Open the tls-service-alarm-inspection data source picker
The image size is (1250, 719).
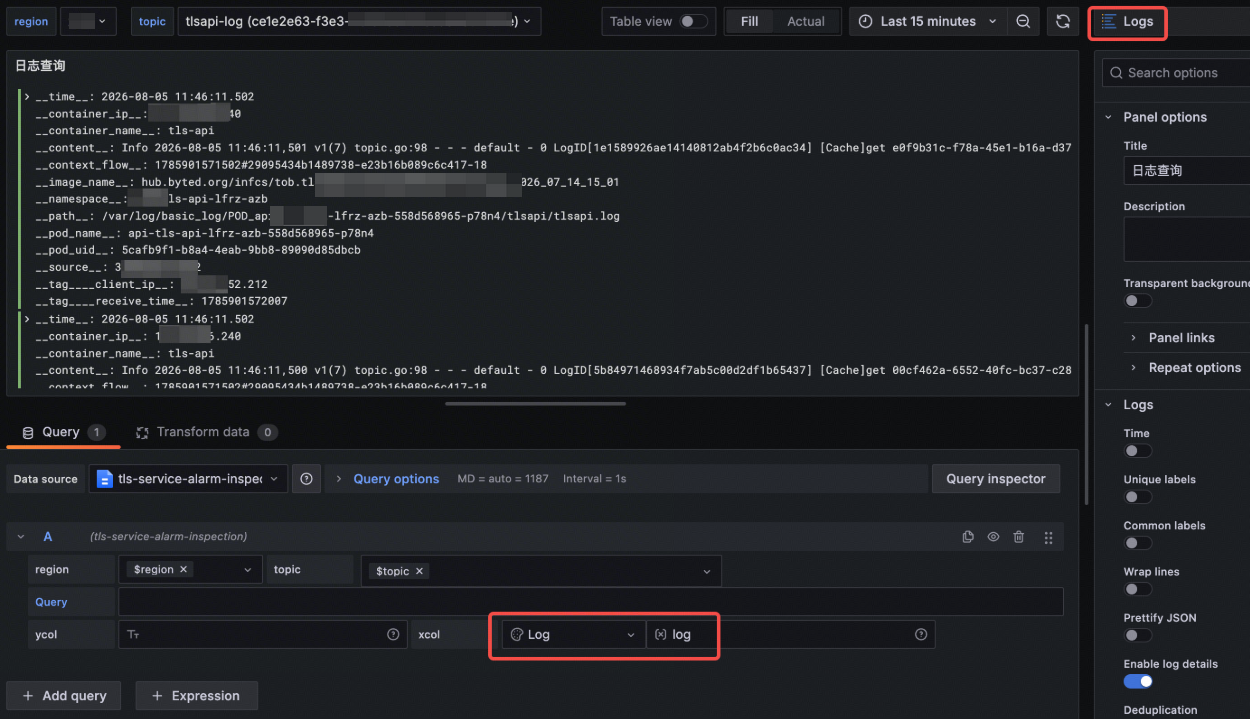click(188, 479)
